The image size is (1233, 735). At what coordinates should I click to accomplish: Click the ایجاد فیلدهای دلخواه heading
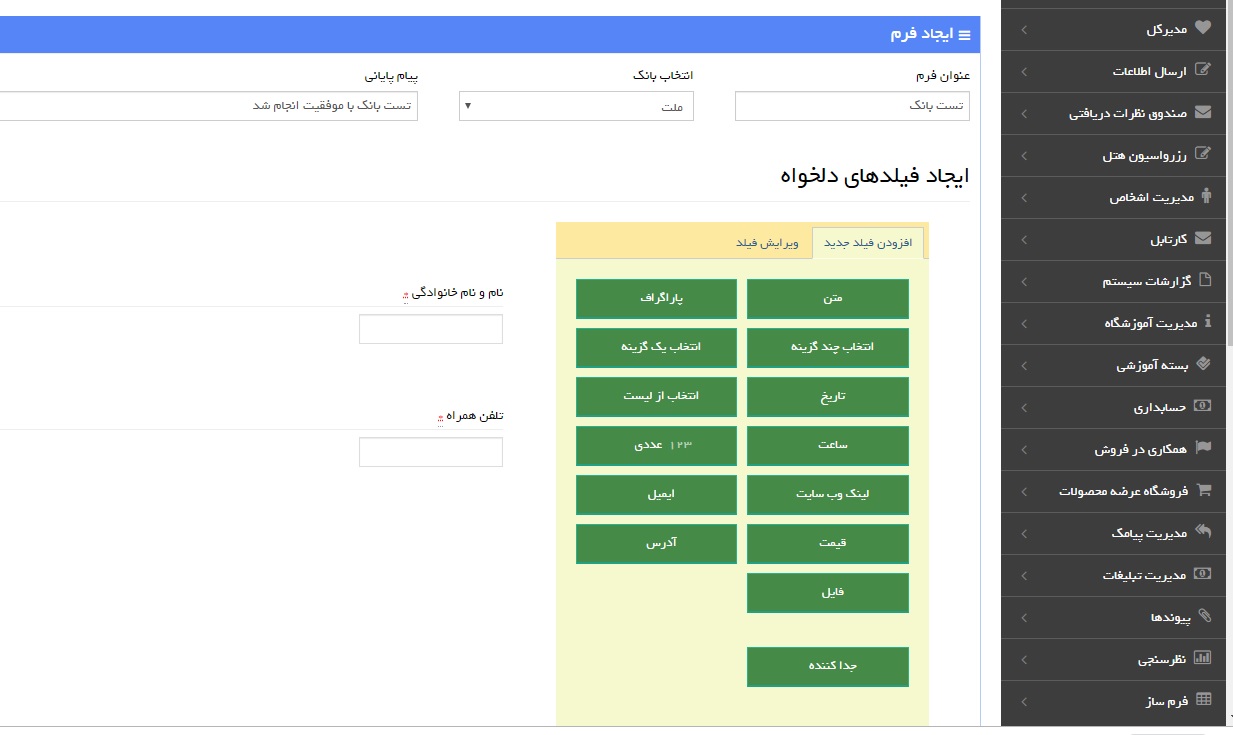pyautogui.click(x=874, y=177)
